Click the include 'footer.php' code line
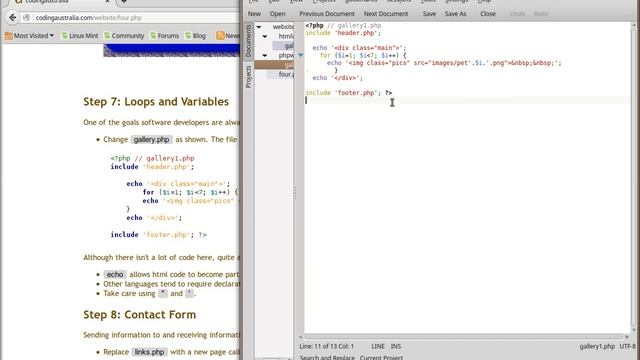This screenshot has height=360, width=640. (x=349, y=93)
